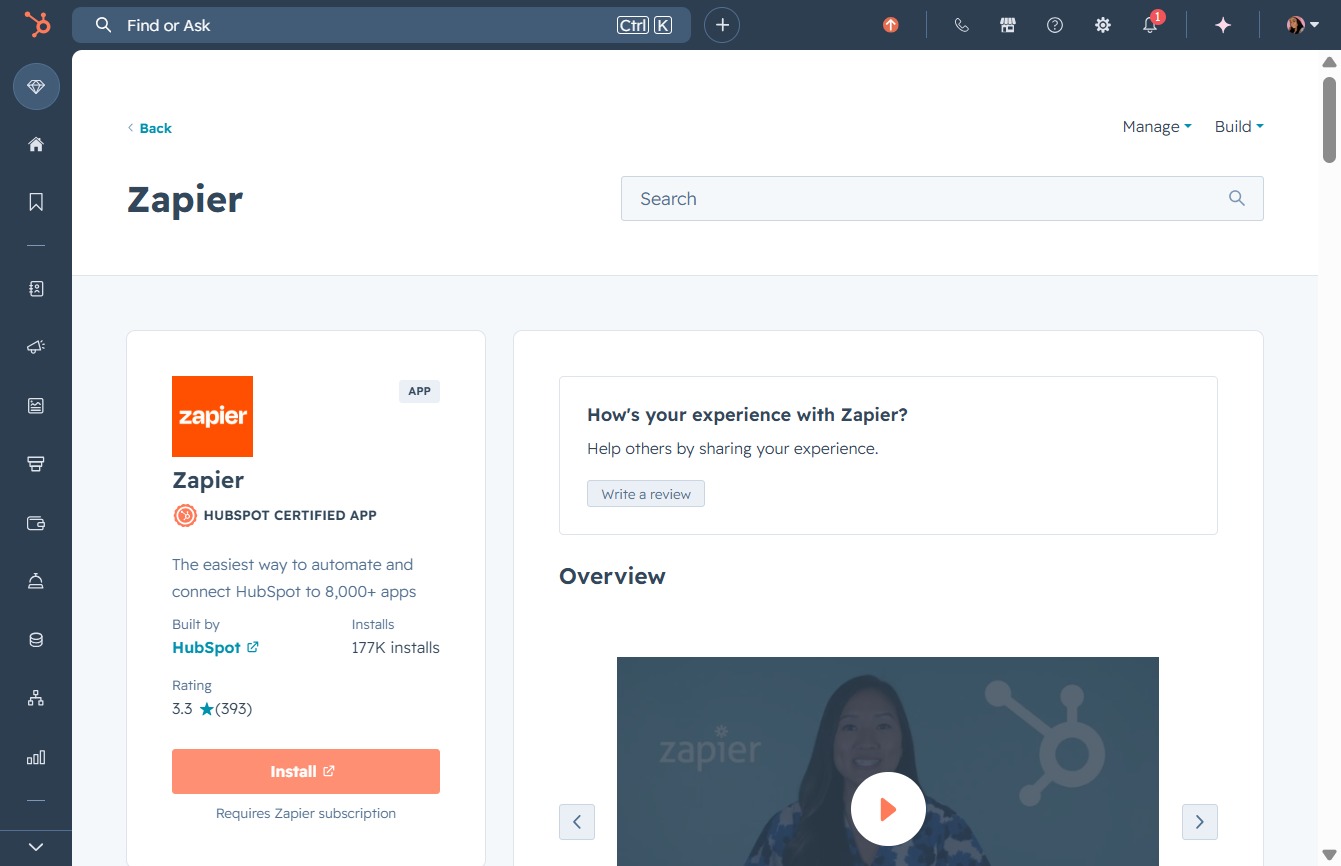
Task: Open the Reporting bar chart sidebar icon
Action: point(36,757)
